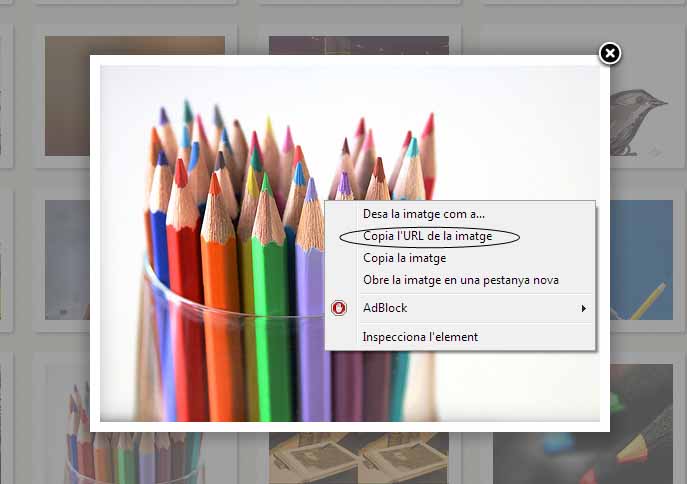The height and width of the screenshot is (484, 687).
Task: Open the sepia books thumbnail at bottom center
Action: [x=359, y=458]
